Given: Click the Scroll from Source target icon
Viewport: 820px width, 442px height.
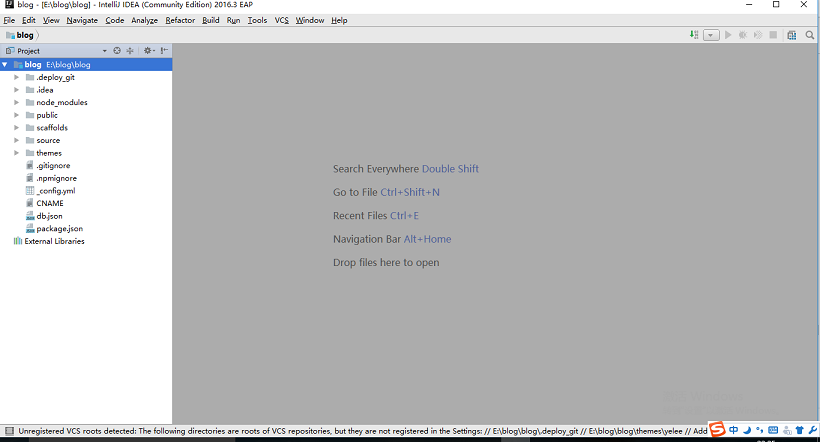Looking at the screenshot, I should tap(117, 51).
